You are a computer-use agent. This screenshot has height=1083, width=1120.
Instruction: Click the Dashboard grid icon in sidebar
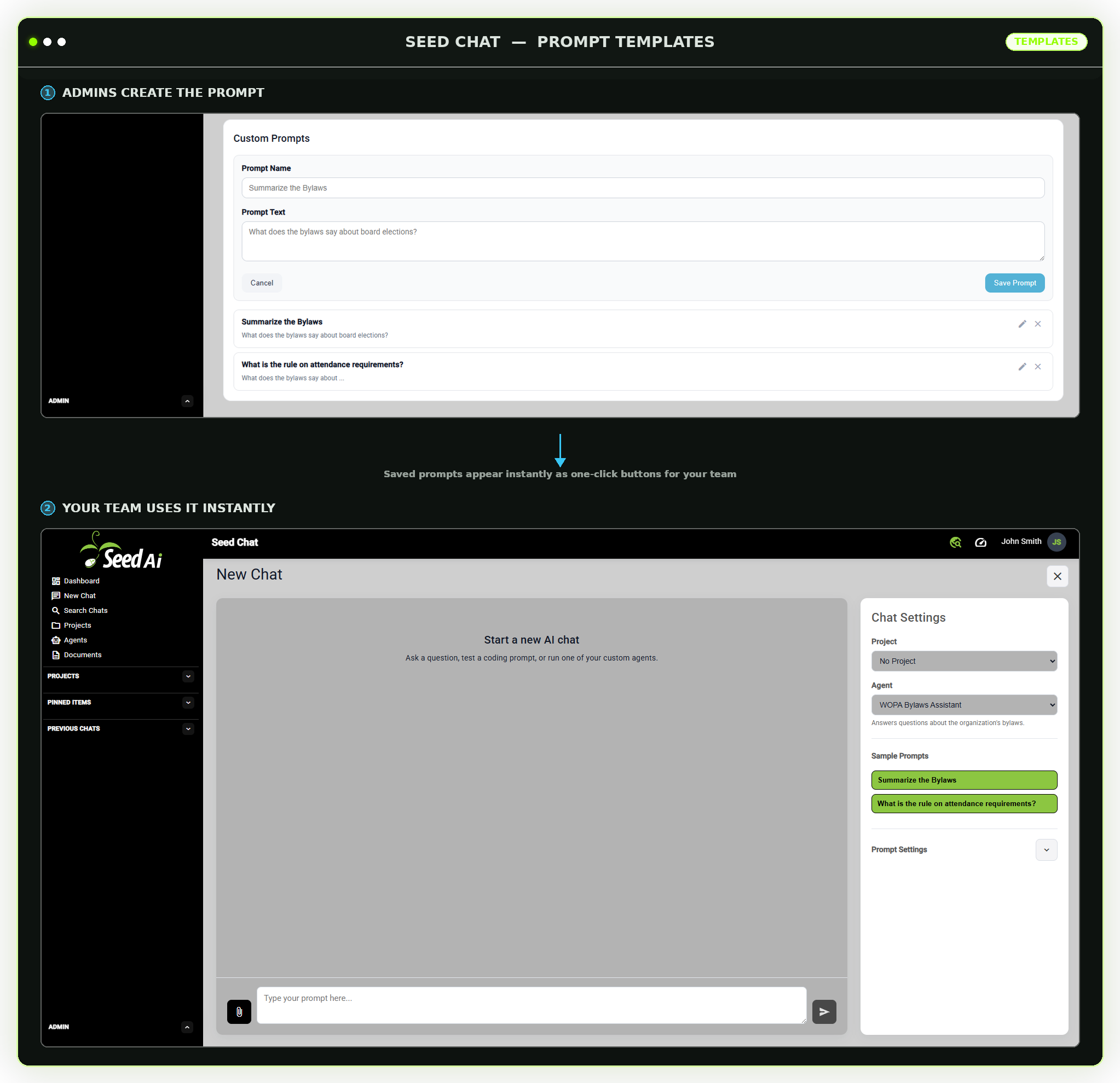click(56, 581)
